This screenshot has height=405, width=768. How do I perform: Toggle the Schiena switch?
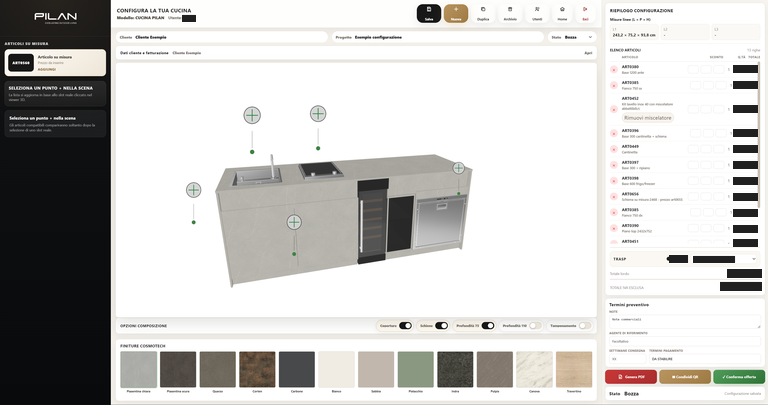pos(441,326)
